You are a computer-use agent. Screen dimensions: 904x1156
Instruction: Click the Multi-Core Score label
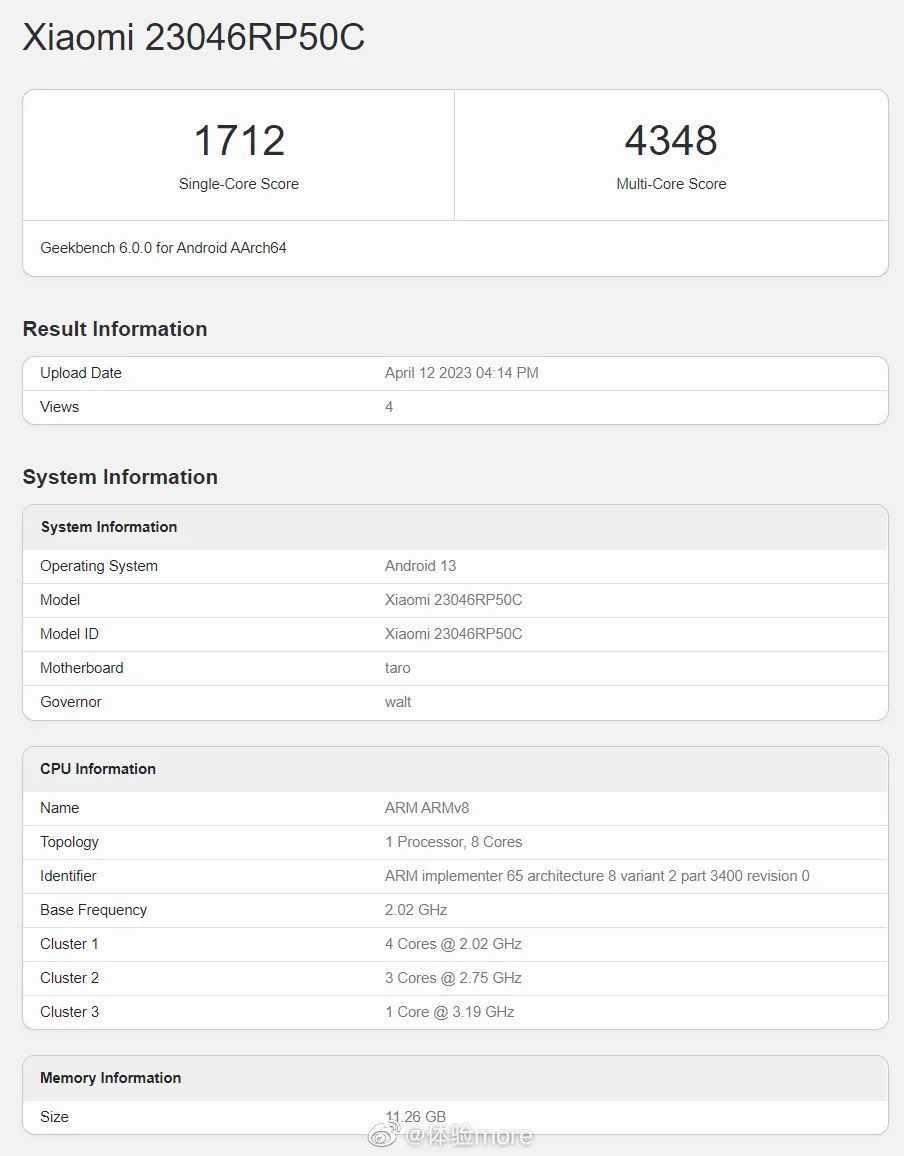[671, 184]
